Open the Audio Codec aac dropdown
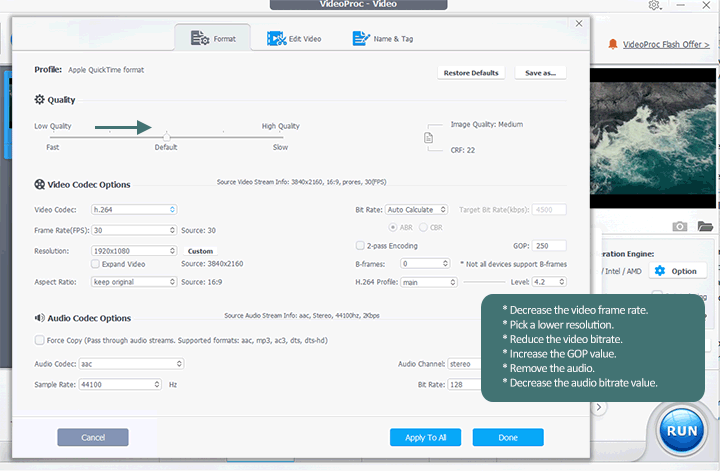720x471 pixels. tap(131, 364)
